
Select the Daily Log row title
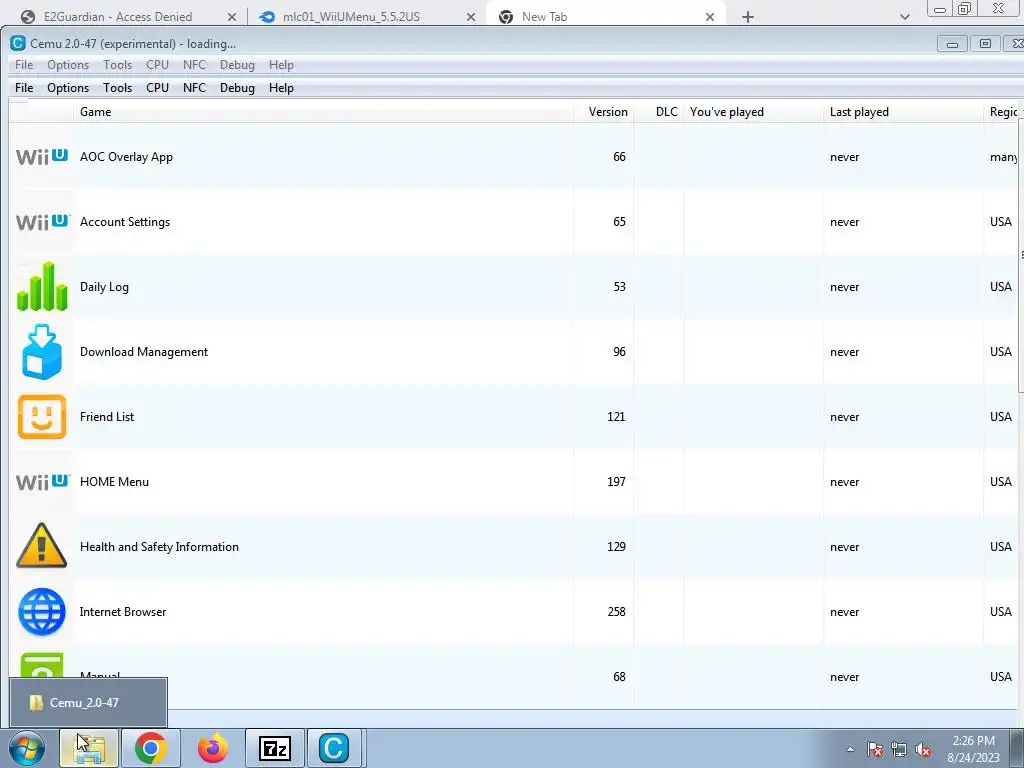pos(104,287)
